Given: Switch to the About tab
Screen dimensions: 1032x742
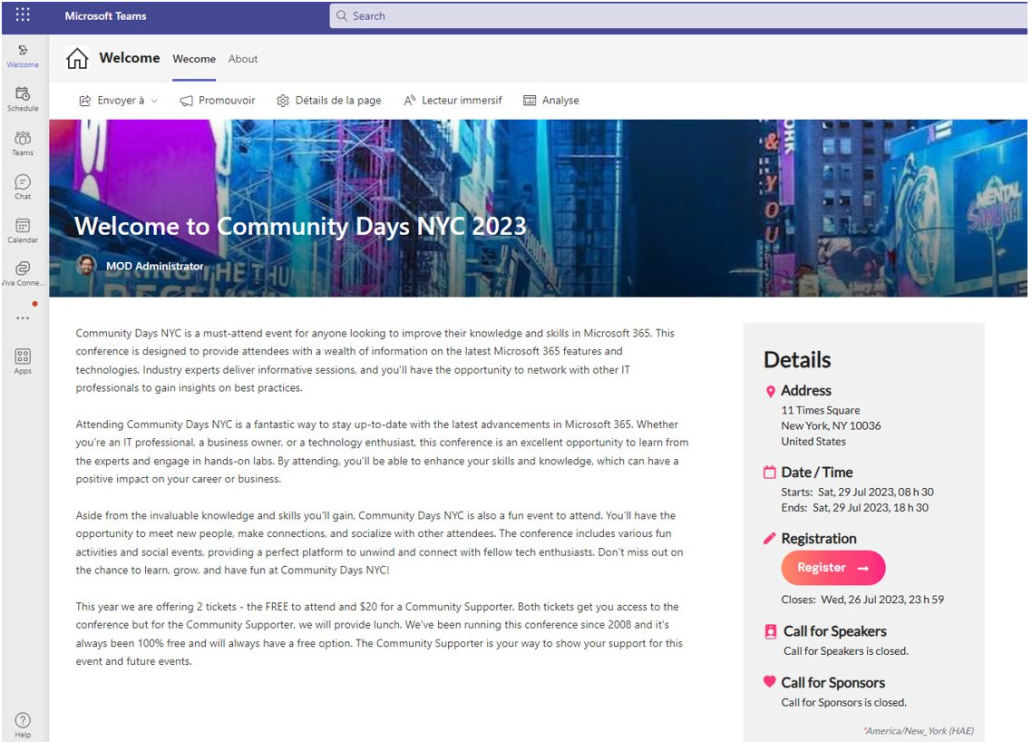Looking at the screenshot, I should [x=243, y=59].
